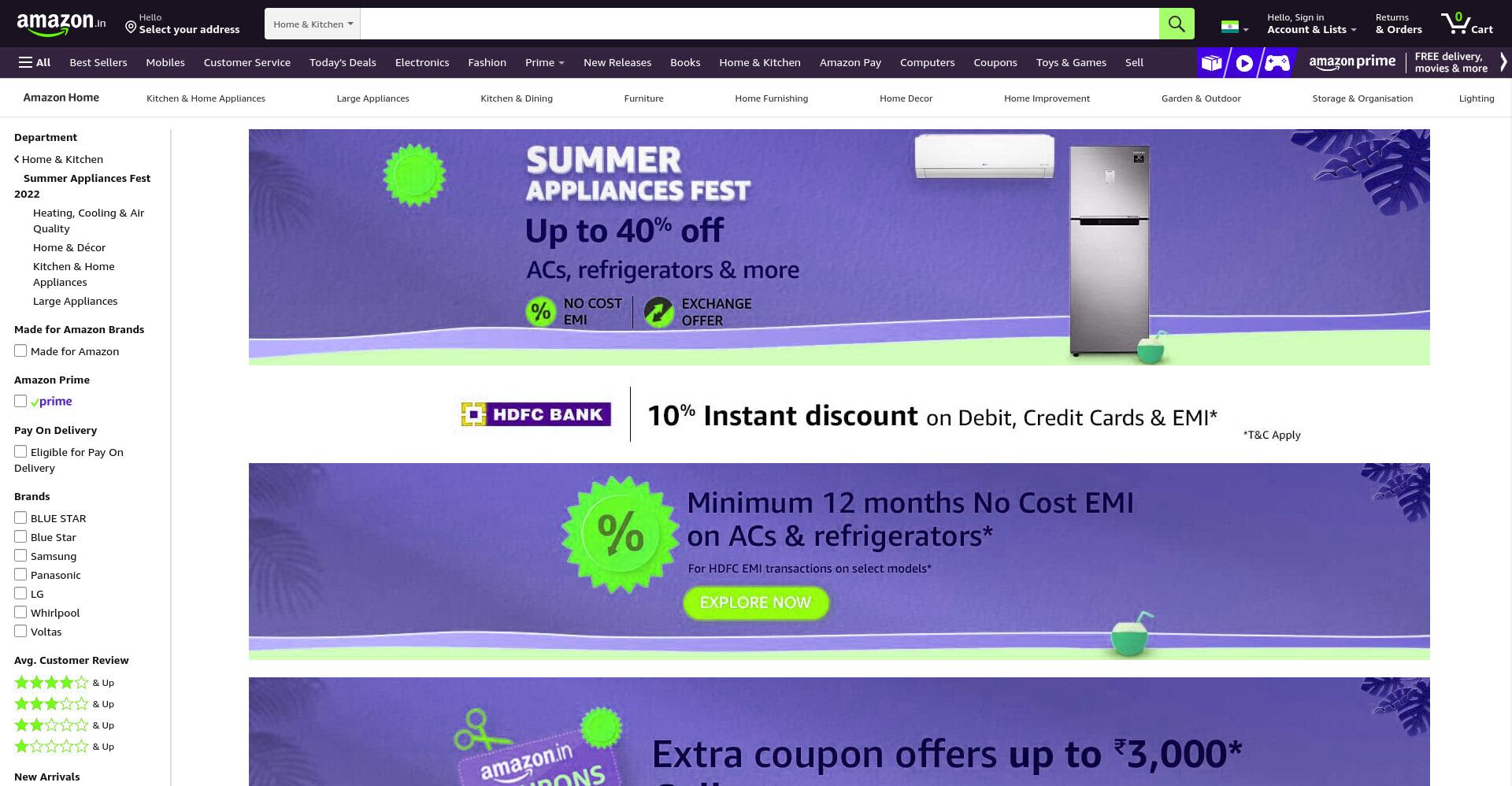Click the location pin address icon
This screenshot has height=786, width=1512.
point(131,28)
